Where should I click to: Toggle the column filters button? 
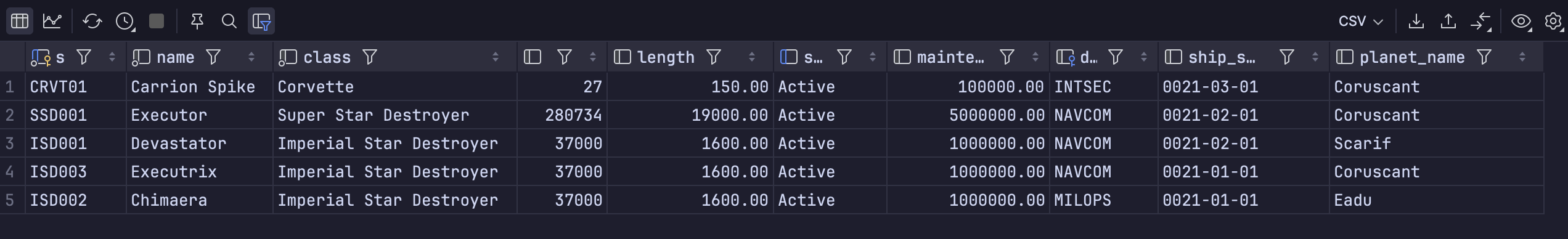(x=261, y=22)
